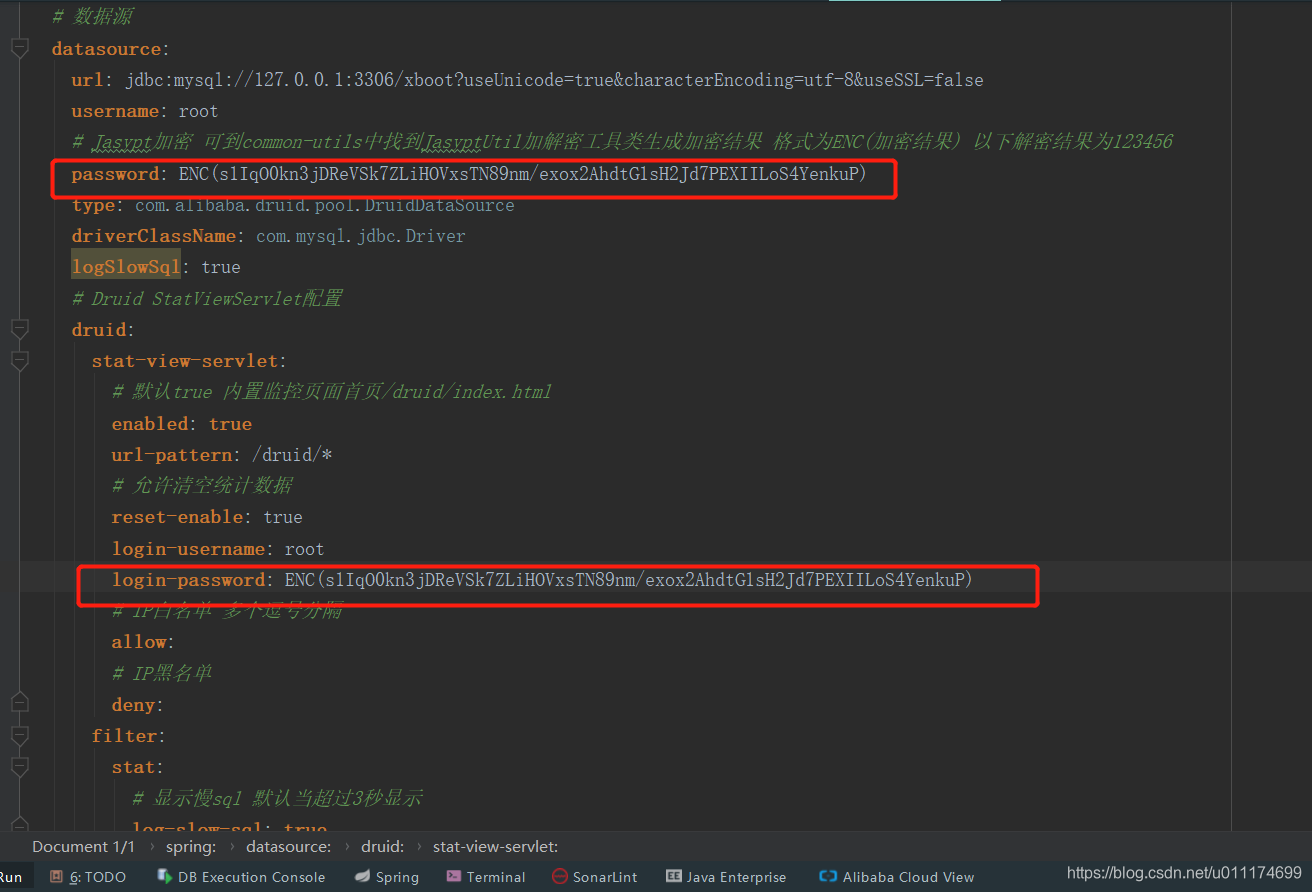Click fold end marker beside deny:
Image resolution: width=1312 pixels, height=892 pixels.
point(19,704)
